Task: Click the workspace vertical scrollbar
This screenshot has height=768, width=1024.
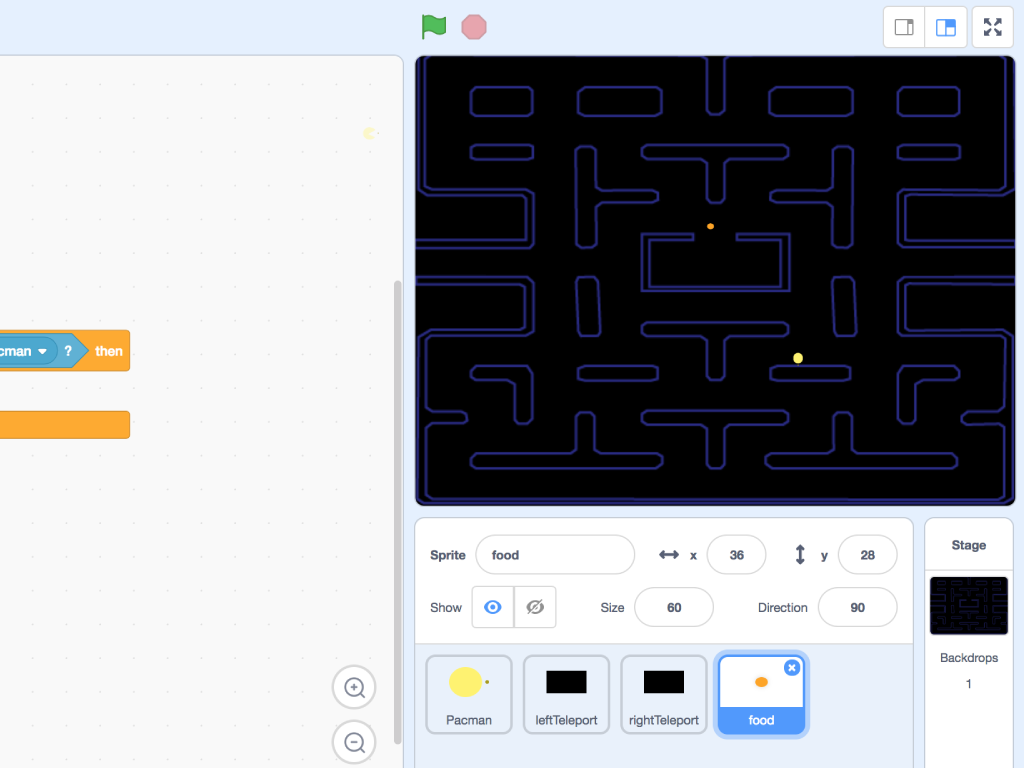Action: point(397,513)
